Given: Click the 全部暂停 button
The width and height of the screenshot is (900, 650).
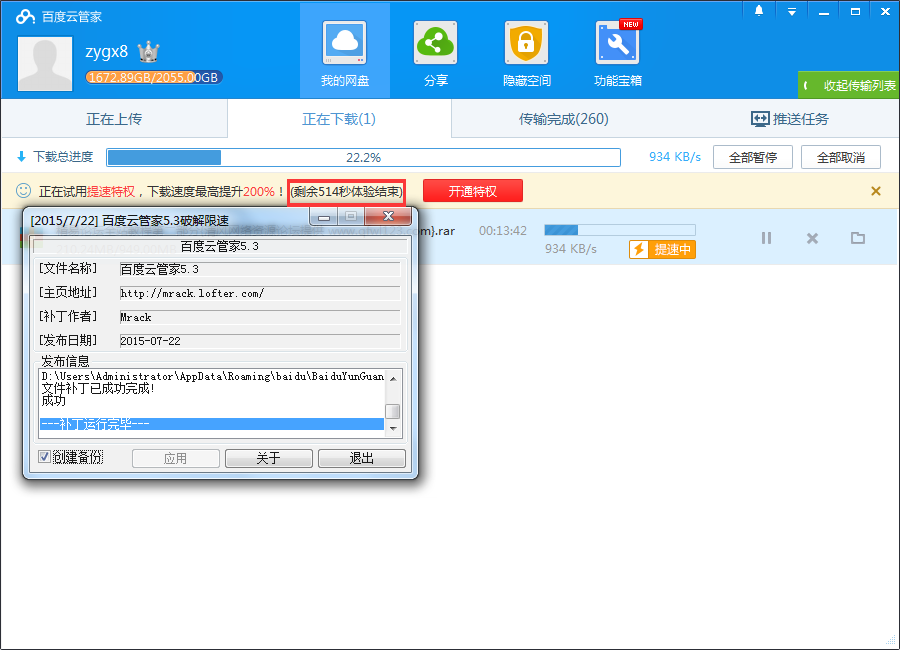Looking at the screenshot, I should pyautogui.click(x=752, y=157).
